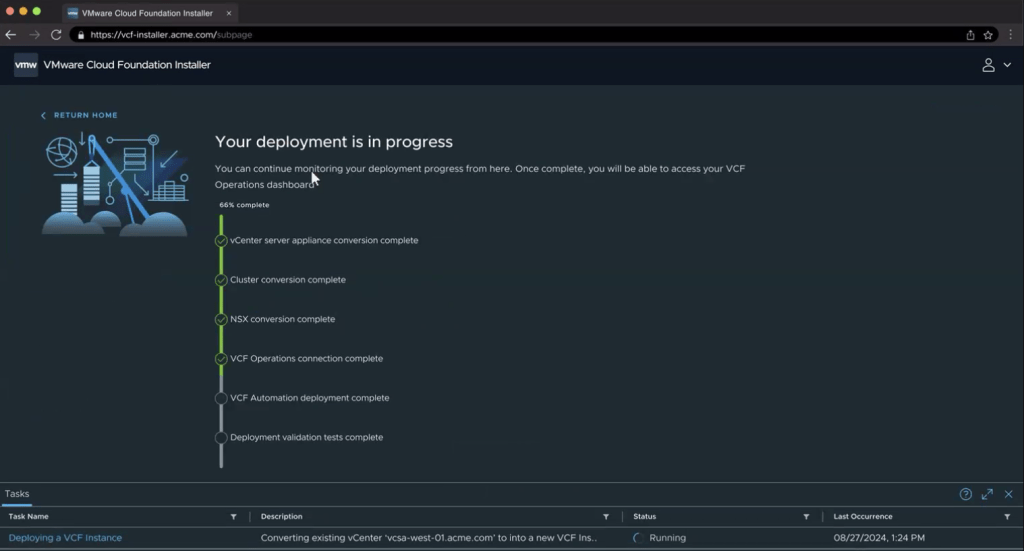Bookmark this page with the star icon
Screen dimensions: 1024x551
pos(988,34)
